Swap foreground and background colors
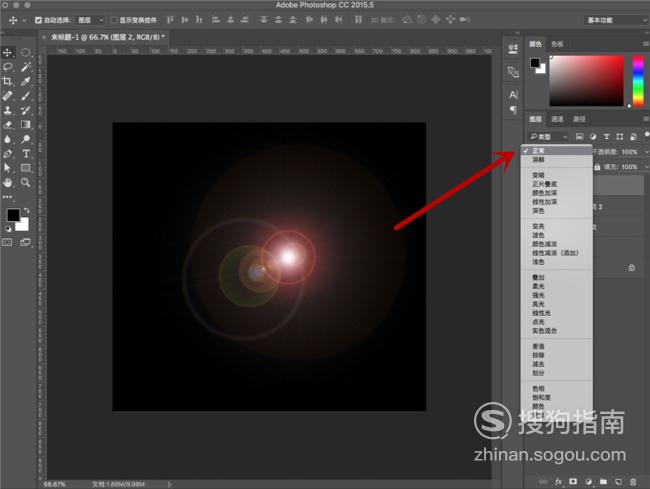Viewport: 650px width, 489px height. tap(27, 211)
